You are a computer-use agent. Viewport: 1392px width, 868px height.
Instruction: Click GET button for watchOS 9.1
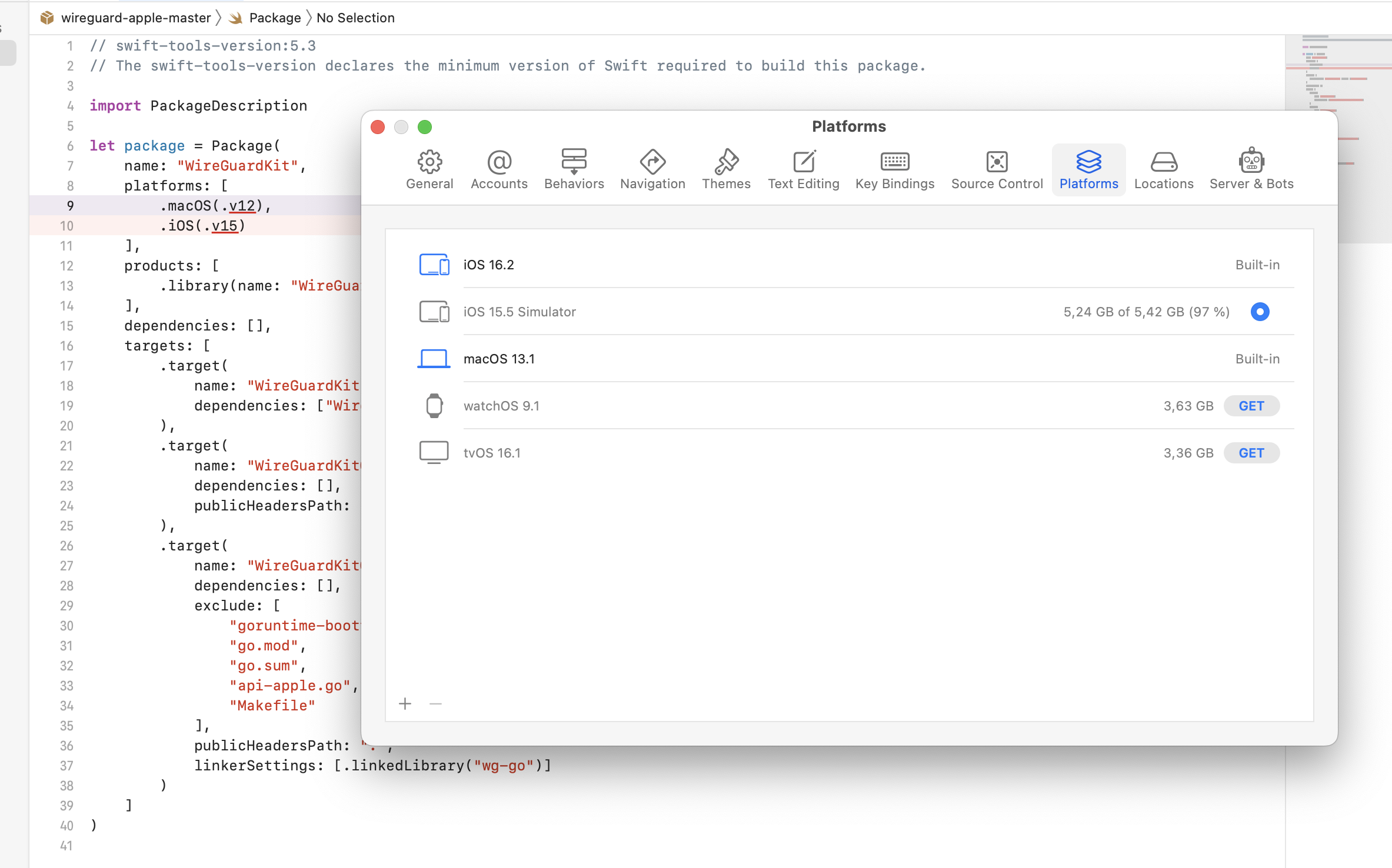coord(1251,406)
